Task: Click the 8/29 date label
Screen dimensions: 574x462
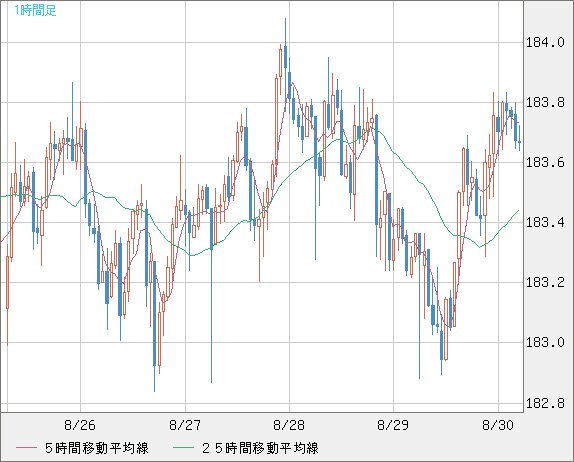Action: point(393,425)
